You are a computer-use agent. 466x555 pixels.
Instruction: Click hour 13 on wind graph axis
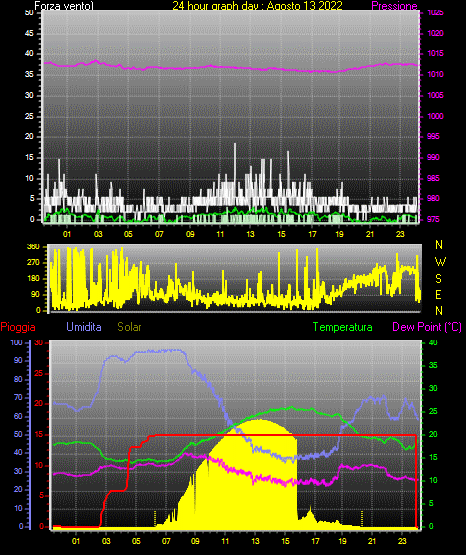251,234
